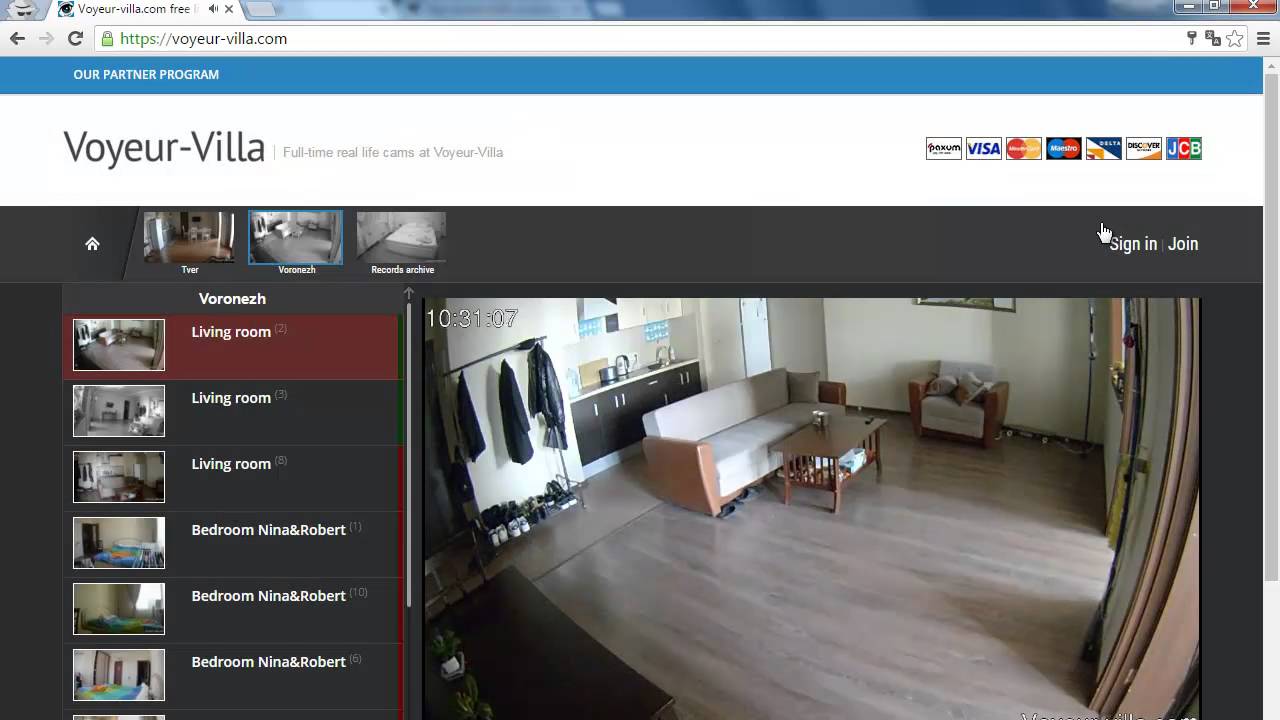Click the live camera video feed
This screenshot has width=1280, height=720.
(x=811, y=508)
